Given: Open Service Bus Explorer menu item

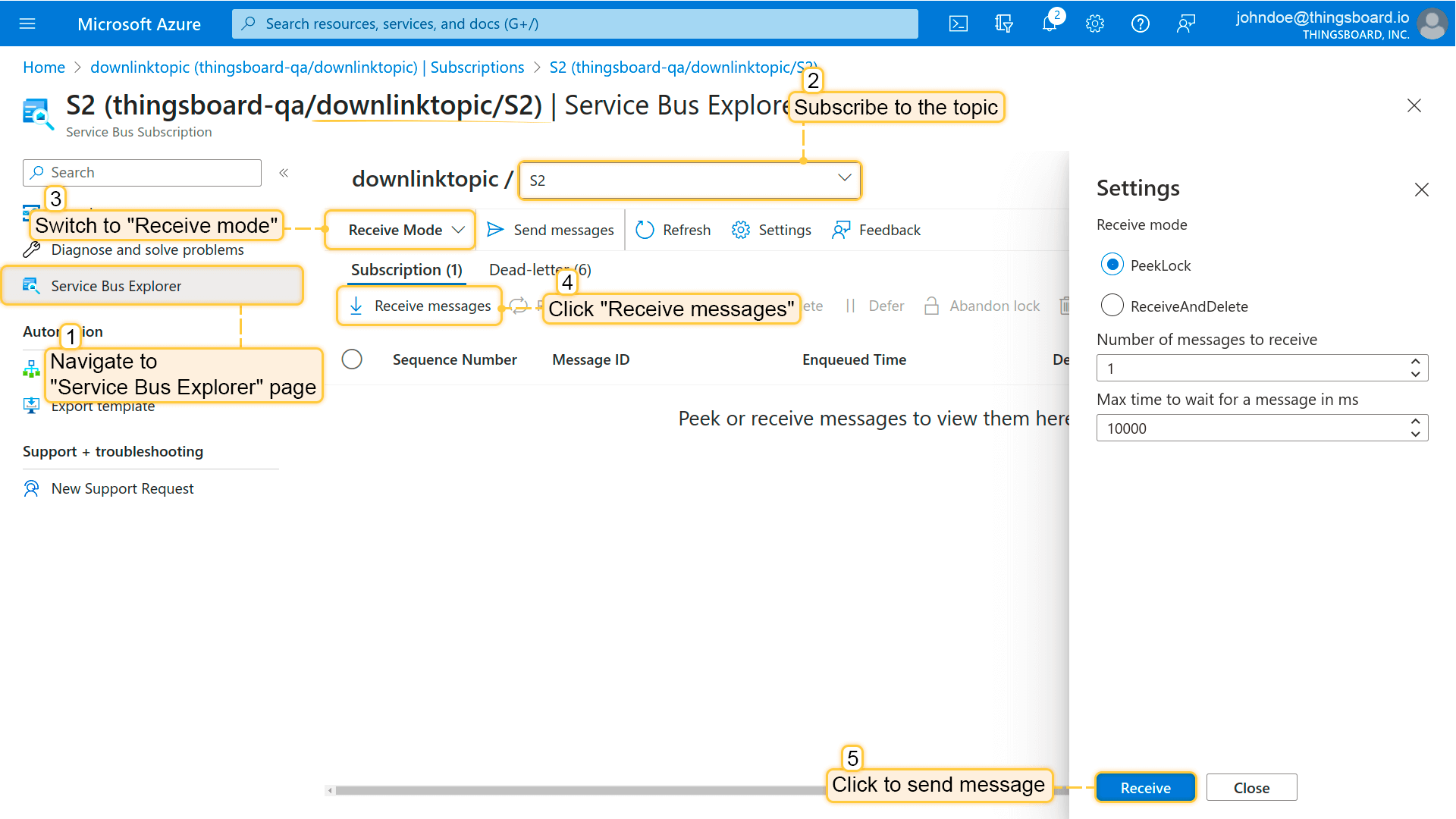Looking at the screenshot, I should pos(116,286).
